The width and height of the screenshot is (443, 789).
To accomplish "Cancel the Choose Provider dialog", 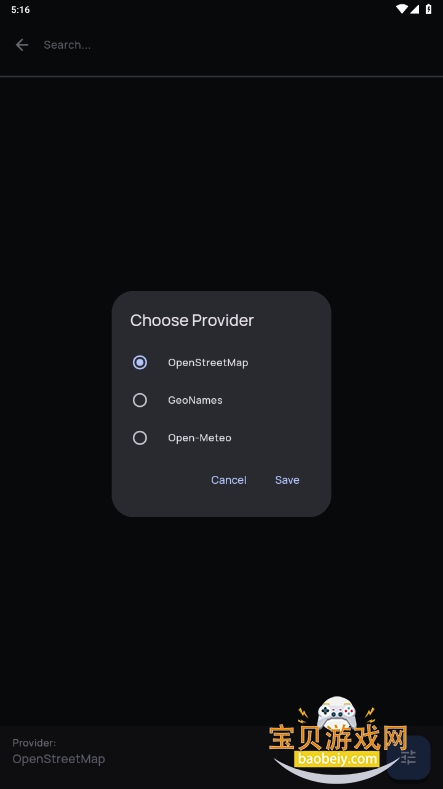I will (x=229, y=480).
